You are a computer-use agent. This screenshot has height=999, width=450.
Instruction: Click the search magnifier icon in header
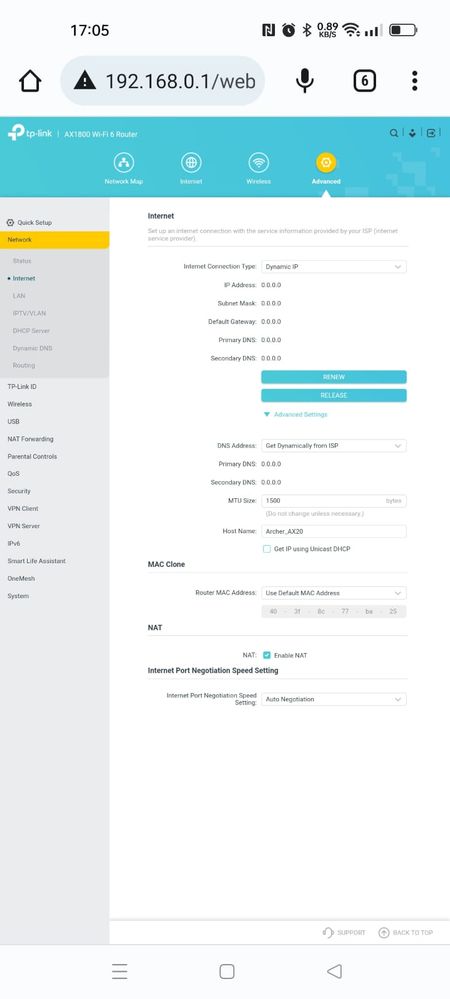pos(395,133)
